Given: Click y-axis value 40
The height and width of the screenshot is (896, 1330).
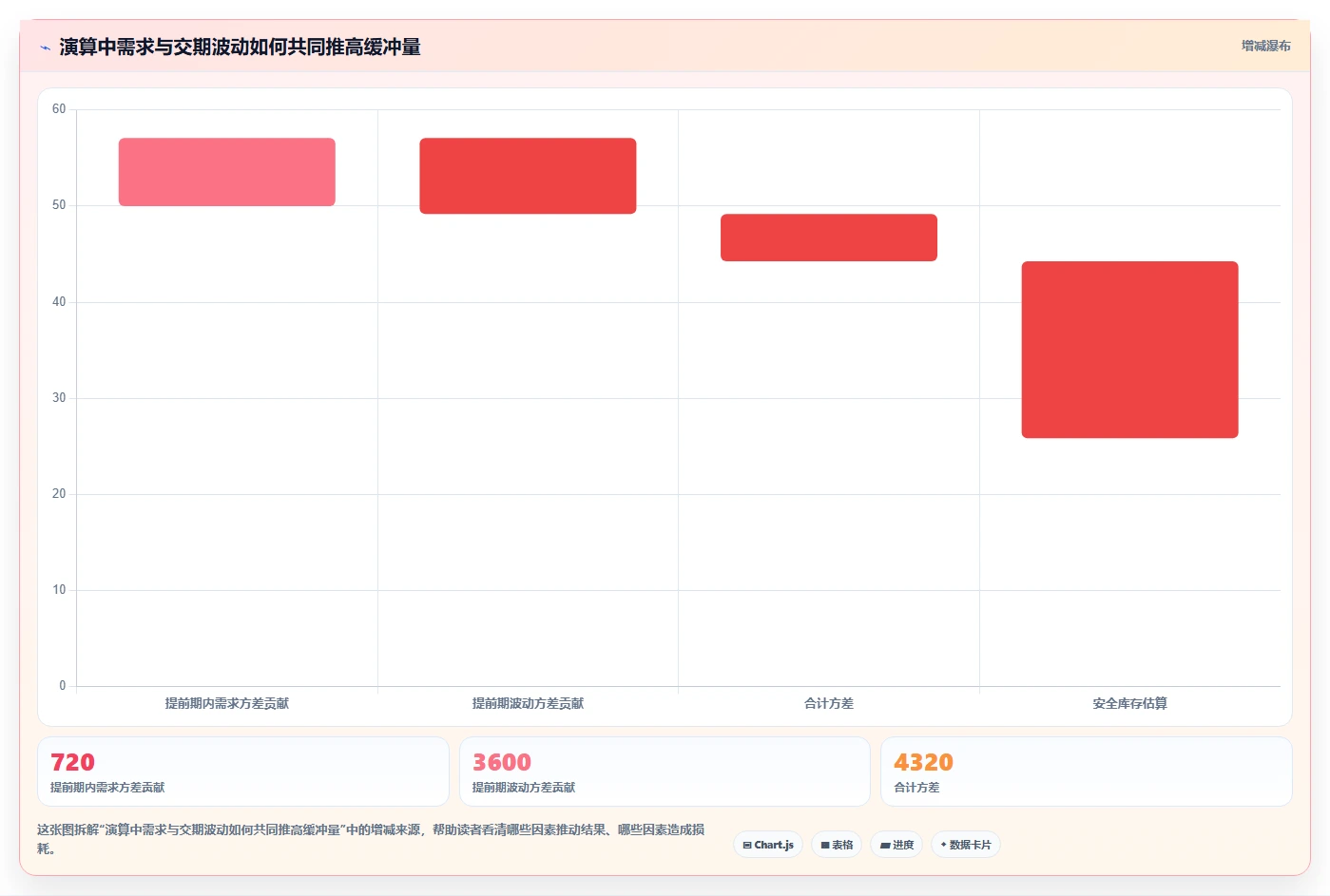Looking at the screenshot, I should tap(59, 302).
